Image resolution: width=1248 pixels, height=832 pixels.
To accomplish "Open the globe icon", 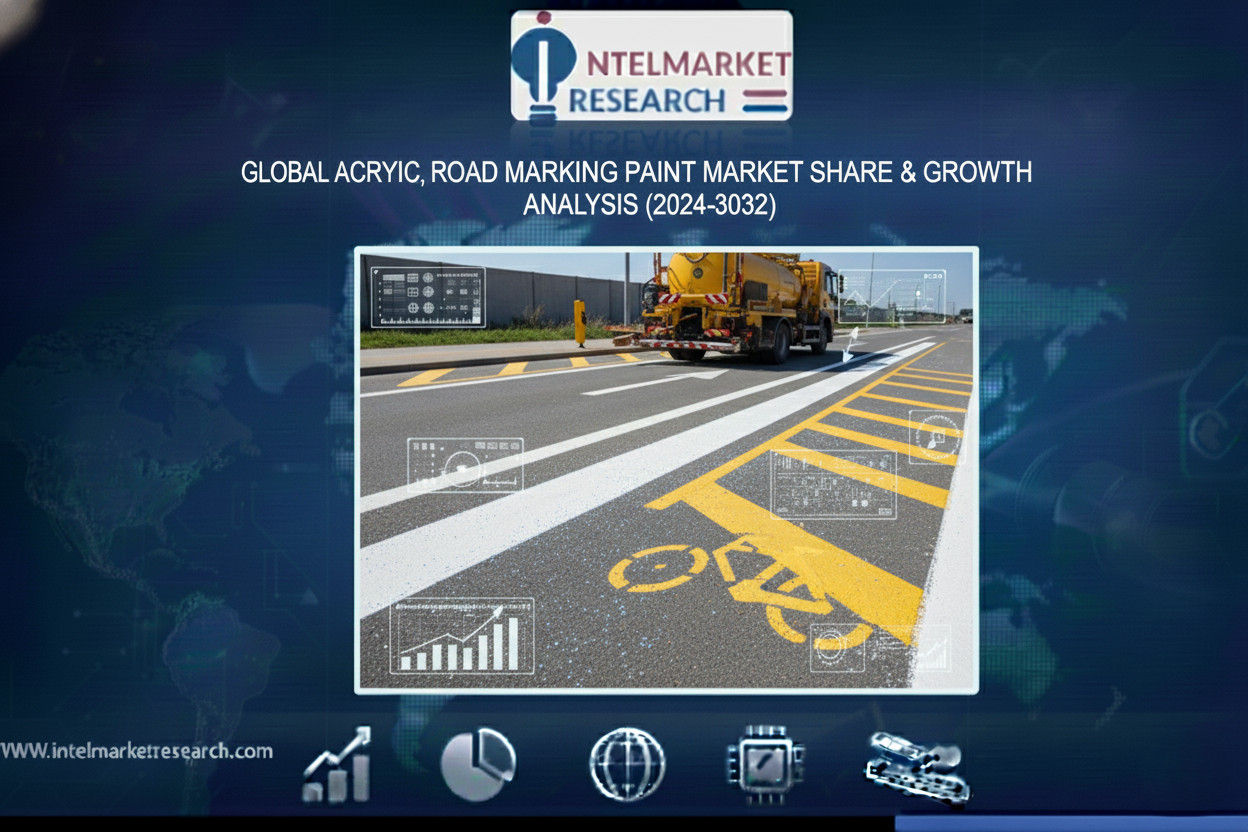I will [x=627, y=764].
